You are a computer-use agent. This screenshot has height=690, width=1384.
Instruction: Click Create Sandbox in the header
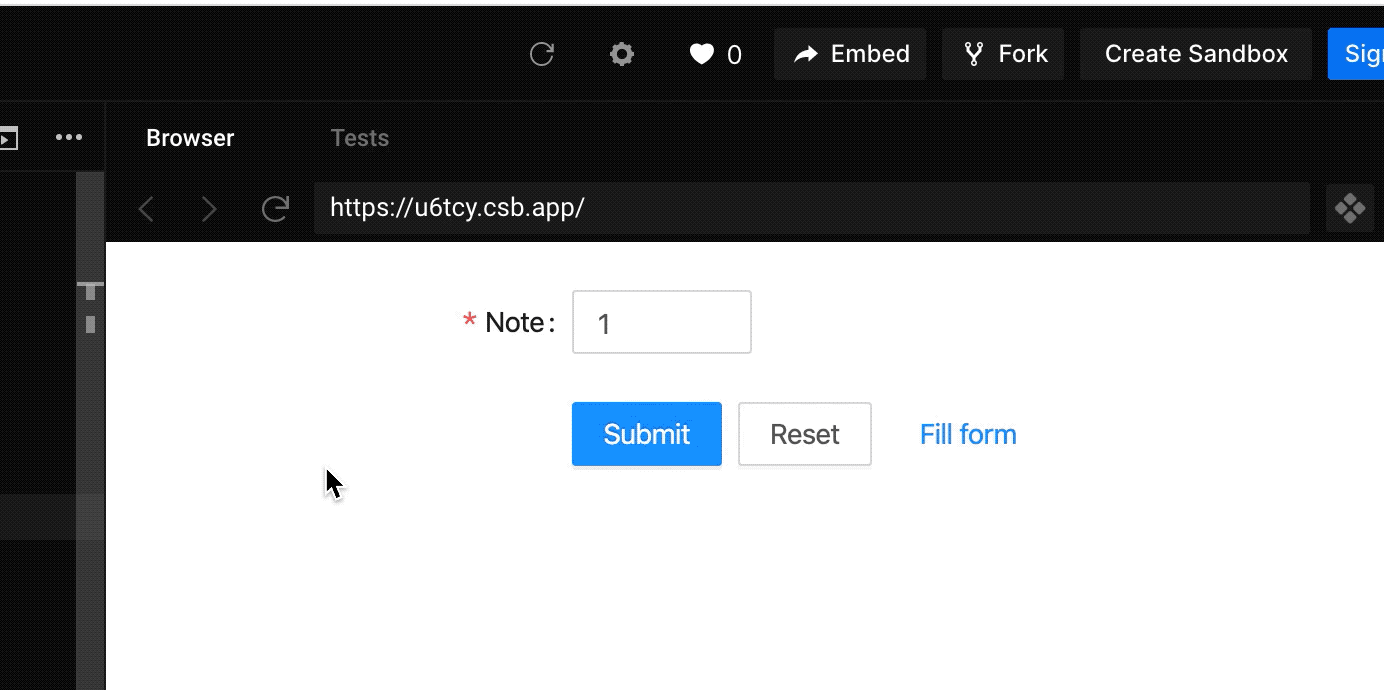[1194, 54]
